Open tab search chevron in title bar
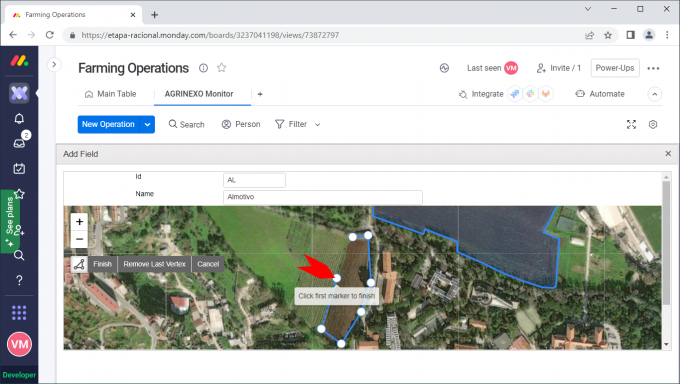The image size is (680, 384). [588, 9]
